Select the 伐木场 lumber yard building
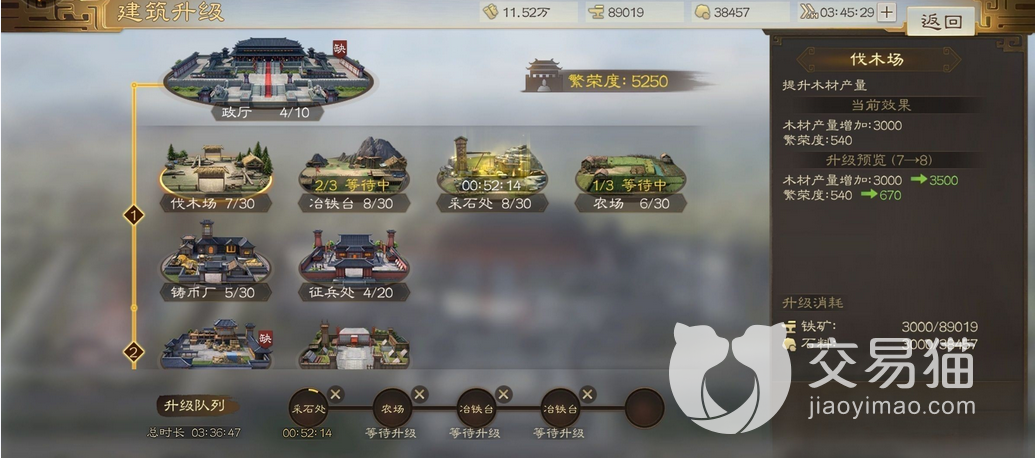 [216, 175]
